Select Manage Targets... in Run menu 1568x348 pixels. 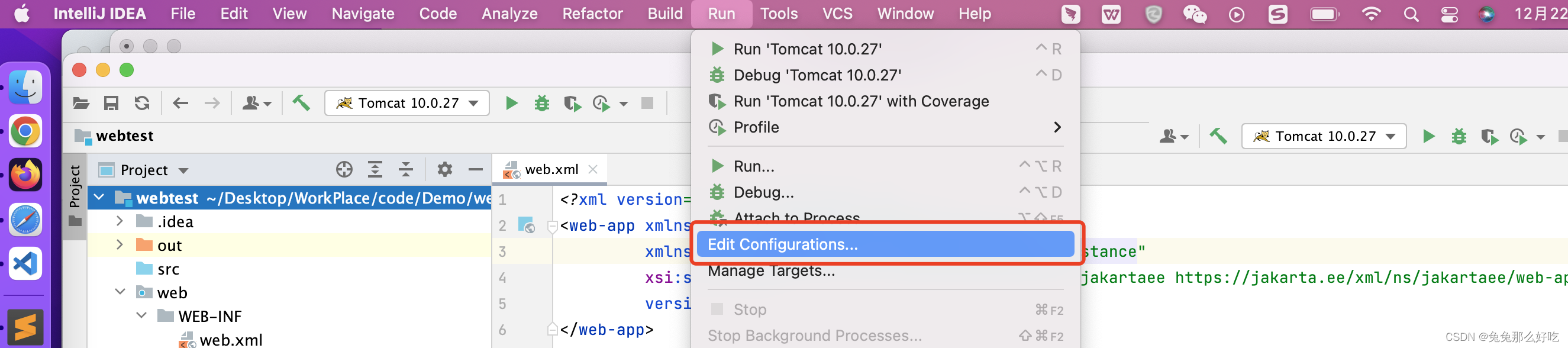click(x=886, y=270)
